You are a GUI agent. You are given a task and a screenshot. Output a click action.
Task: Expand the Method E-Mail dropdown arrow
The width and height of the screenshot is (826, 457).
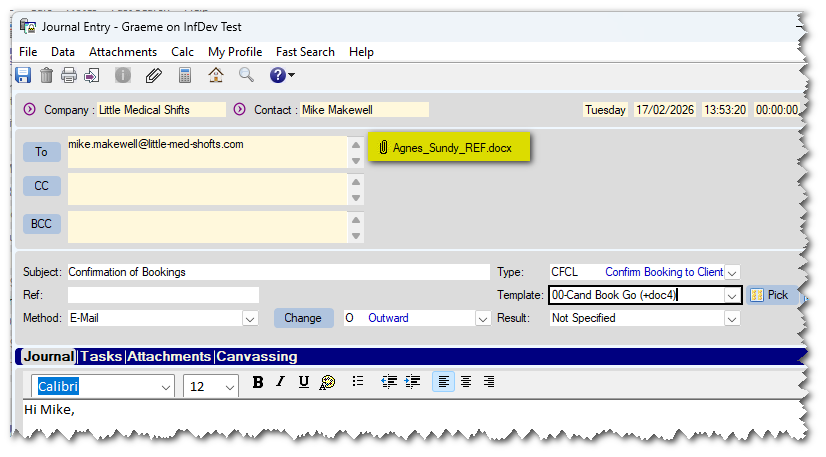(x=250, y=319)
